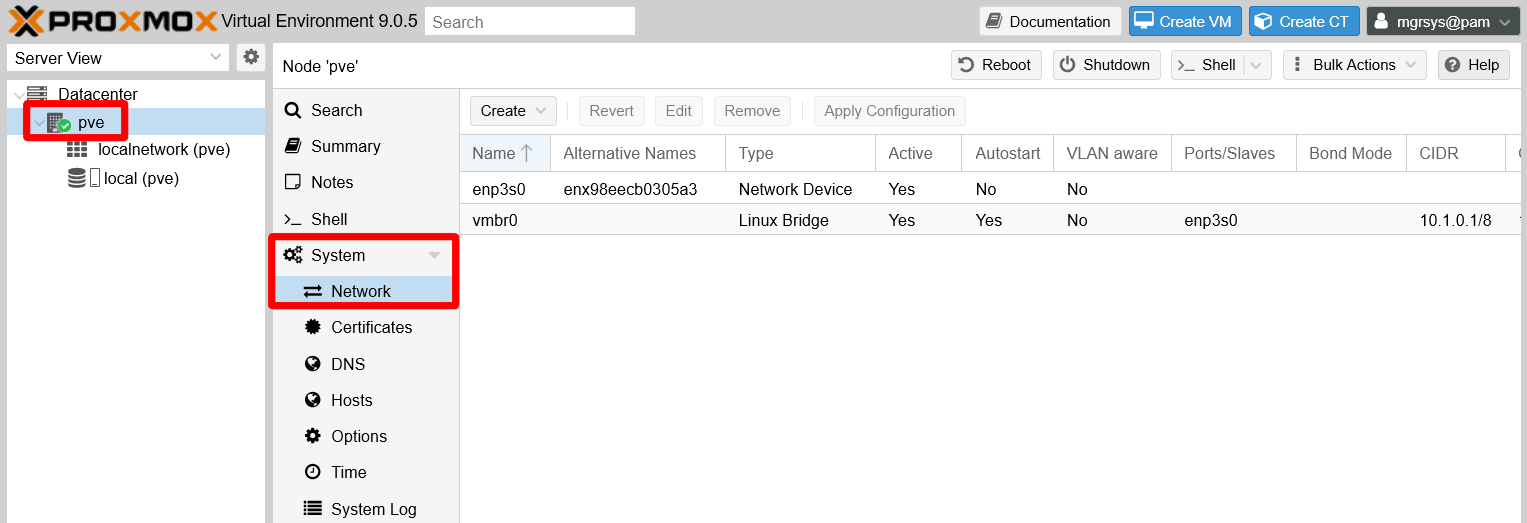
Task: Collapse the System menu section arrow
Action: tap(434, 255)
